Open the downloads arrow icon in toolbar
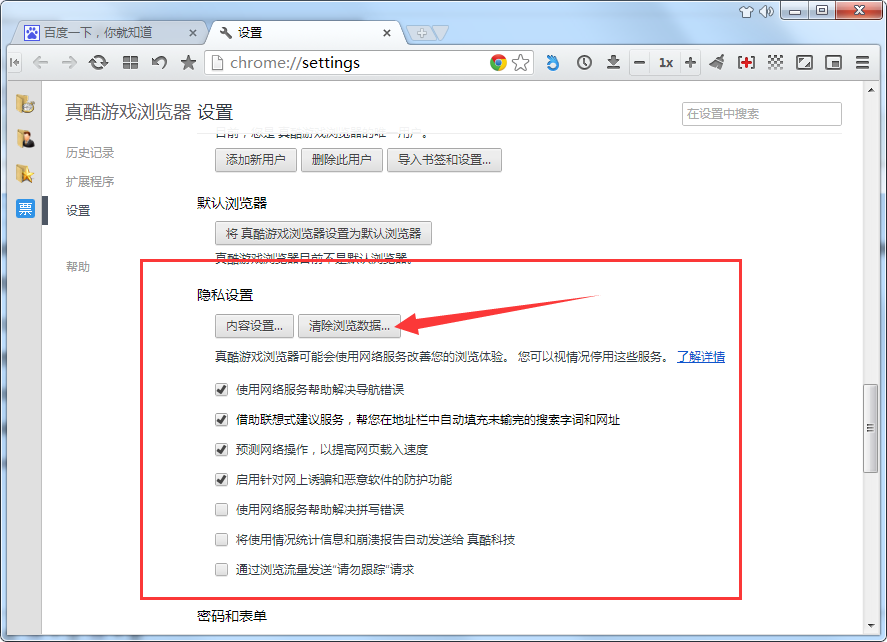This screenshot has height=642, width=887. [613, 62]
